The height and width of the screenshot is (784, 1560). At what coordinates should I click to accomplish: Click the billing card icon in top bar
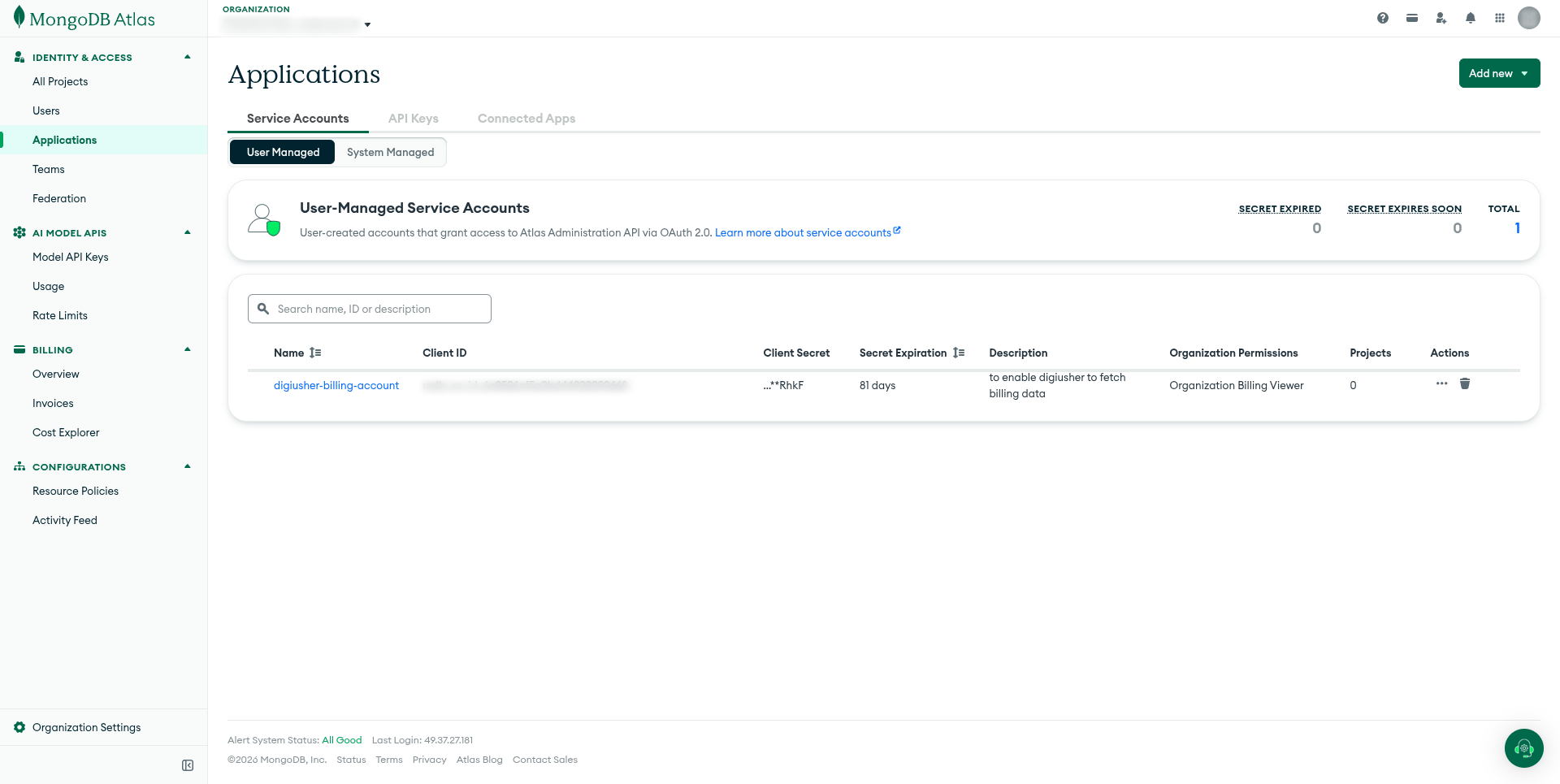[1412, 18]
